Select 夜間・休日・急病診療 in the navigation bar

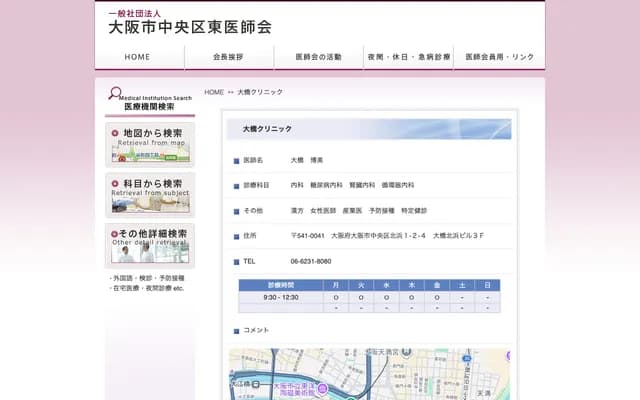409,58
